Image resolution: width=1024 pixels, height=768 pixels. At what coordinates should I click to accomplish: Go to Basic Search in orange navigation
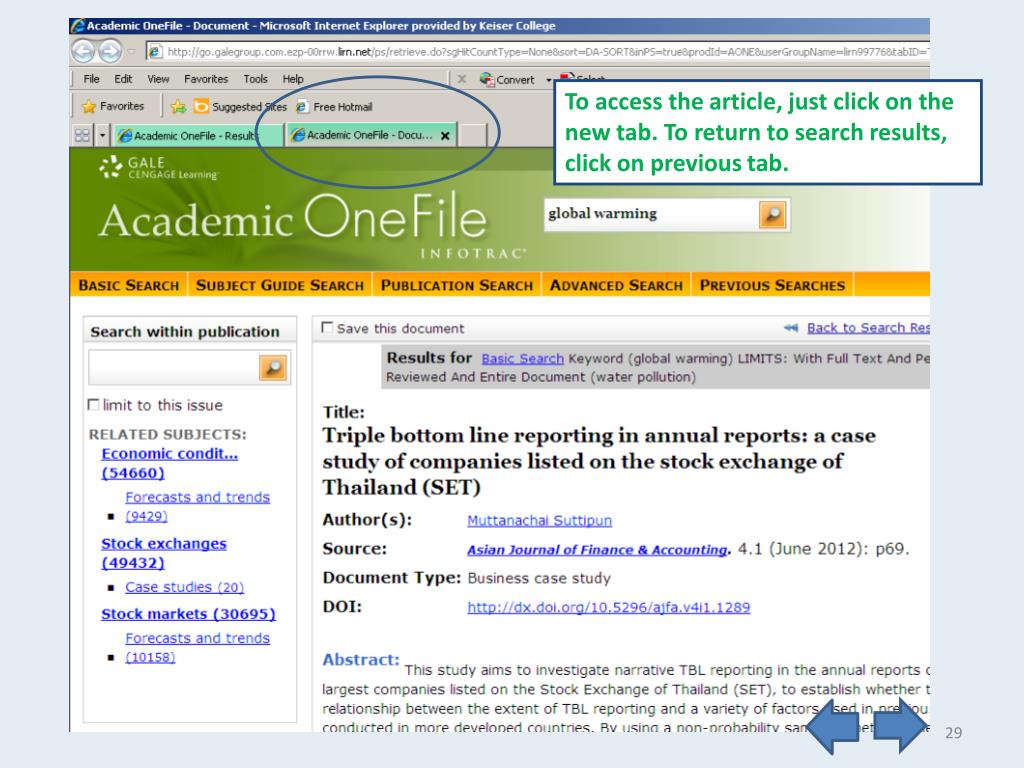coord(129,285)
